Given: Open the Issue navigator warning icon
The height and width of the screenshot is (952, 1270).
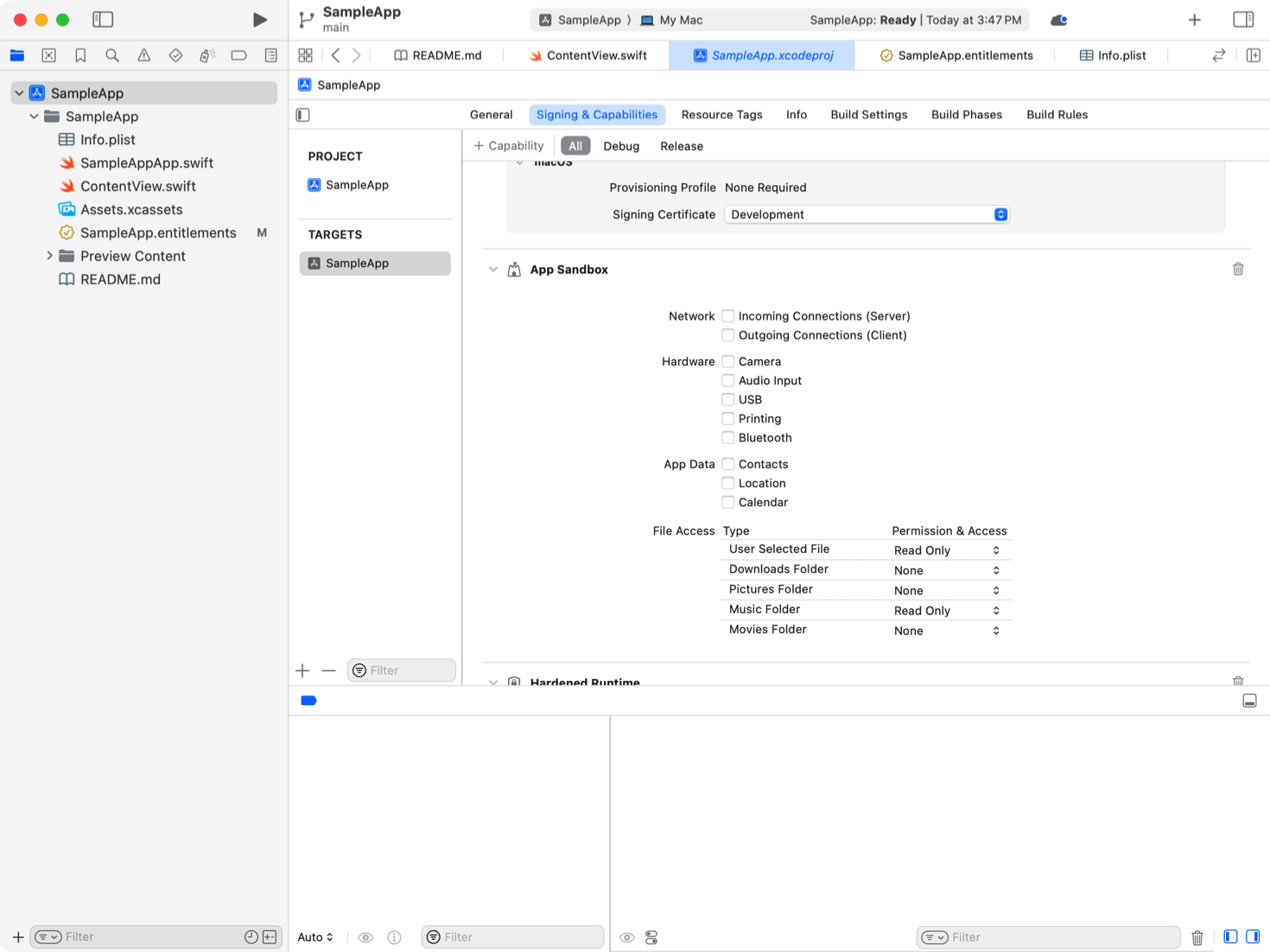Looking at the screenshot, I should click(x=143, y=55).
